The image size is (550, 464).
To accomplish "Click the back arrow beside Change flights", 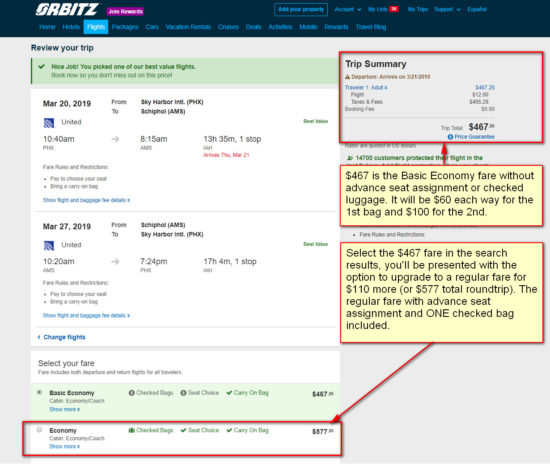I will tap(39, 337).
